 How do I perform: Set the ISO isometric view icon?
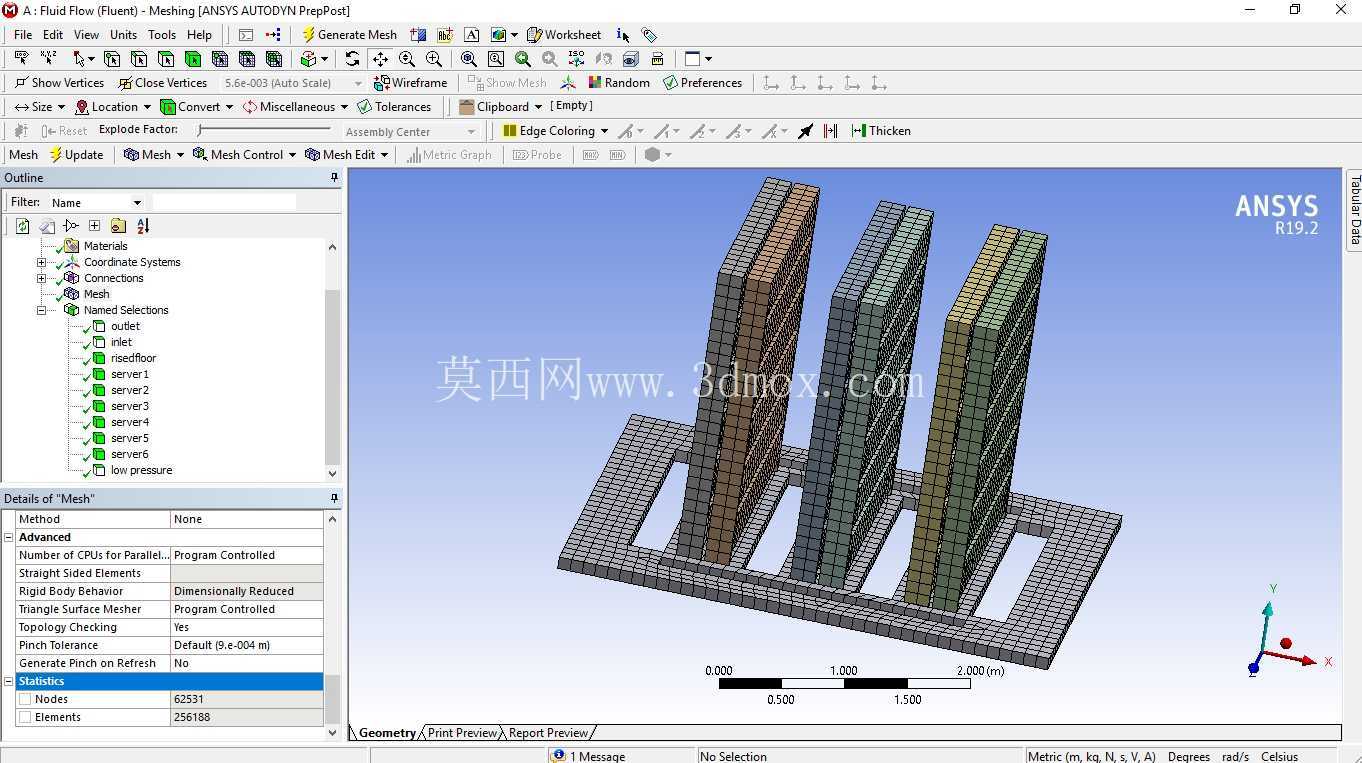tap(577, 59)
